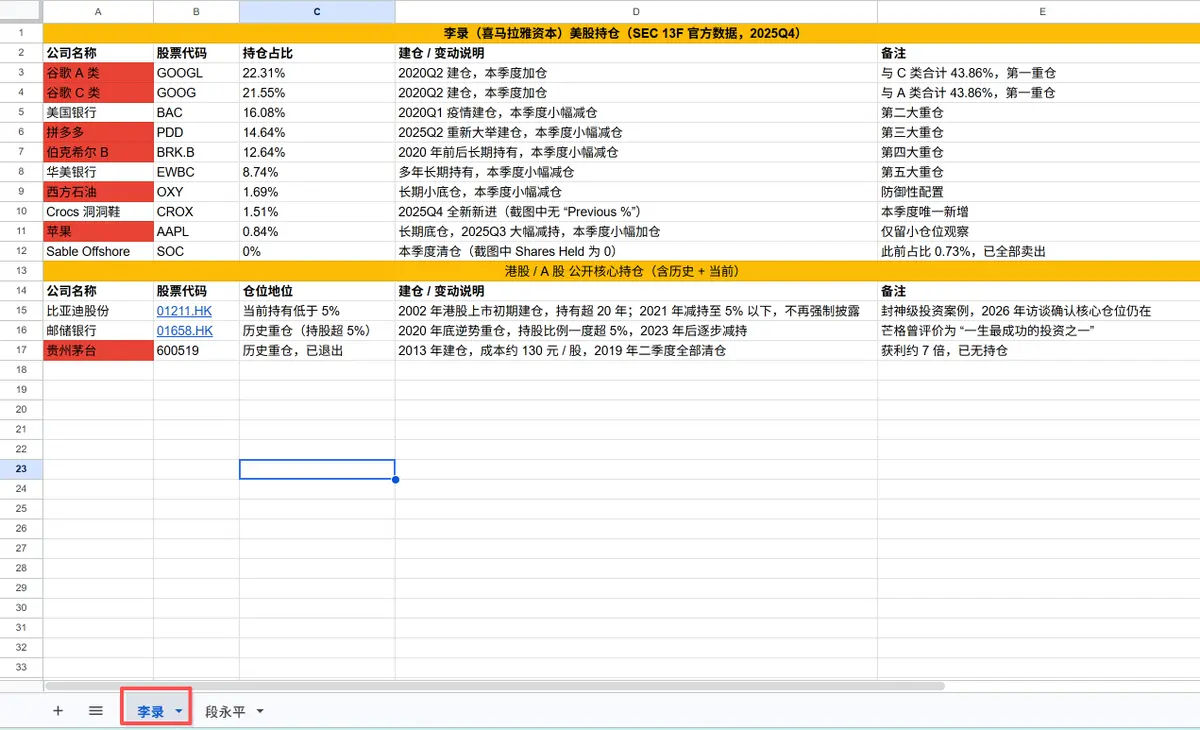The height and width of the screenshot is (730, 1200).
Task: Click cell 谷歌 A 类
Action: pyautogui.click(x=98, y=73)
